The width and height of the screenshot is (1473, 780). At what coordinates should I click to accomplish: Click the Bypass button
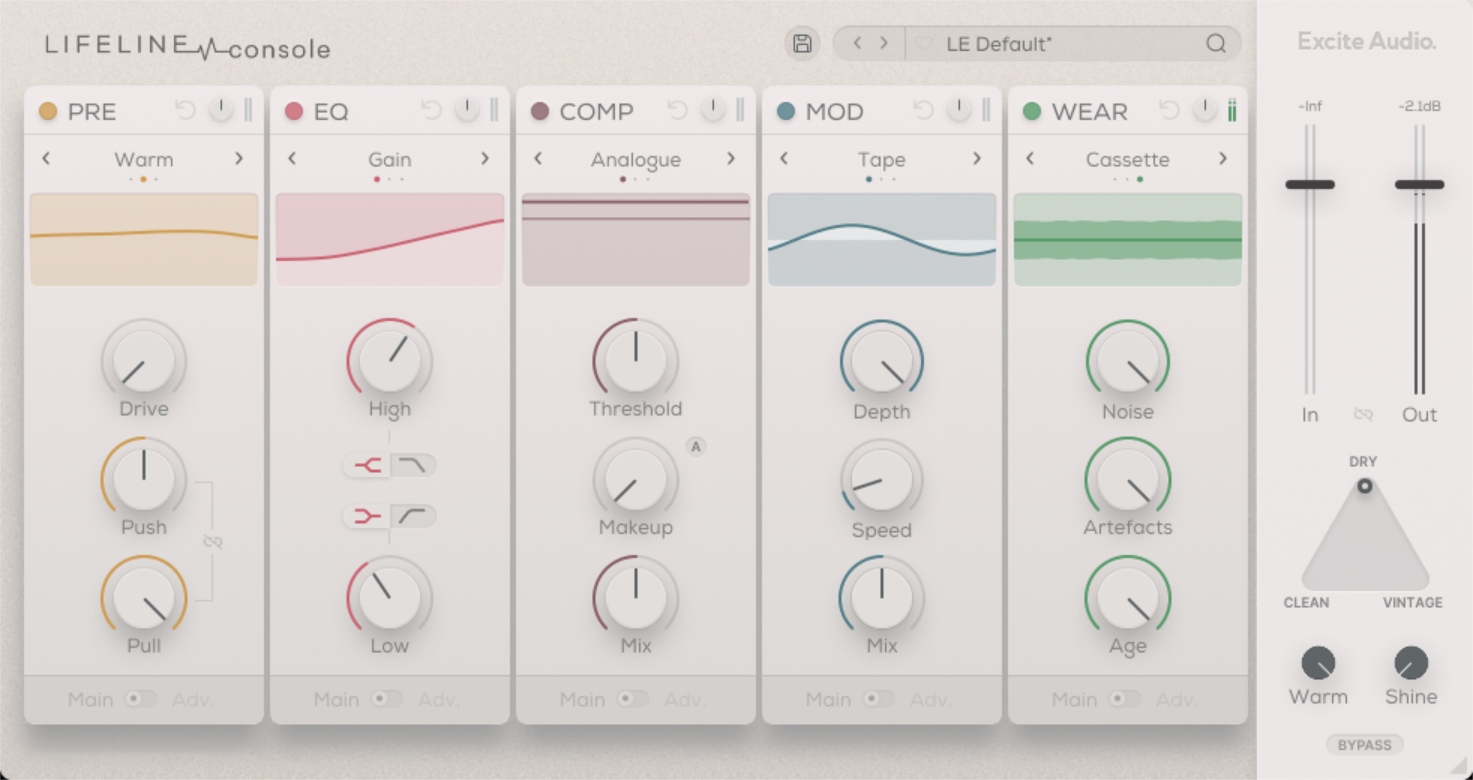click(x=1365, y=745)
